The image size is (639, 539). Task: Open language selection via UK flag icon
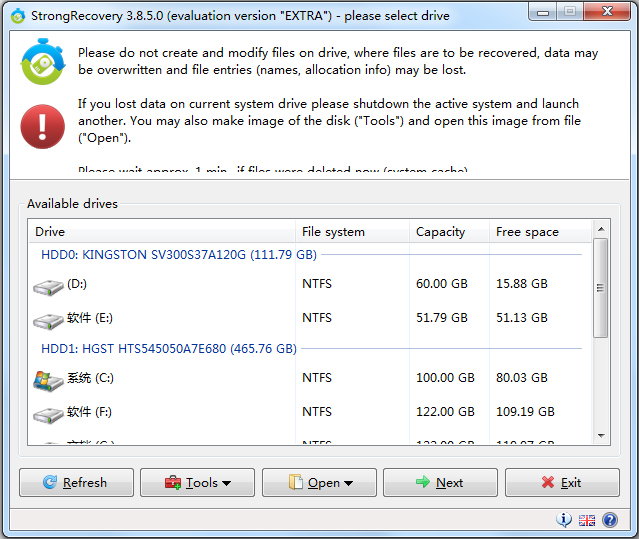587,520
